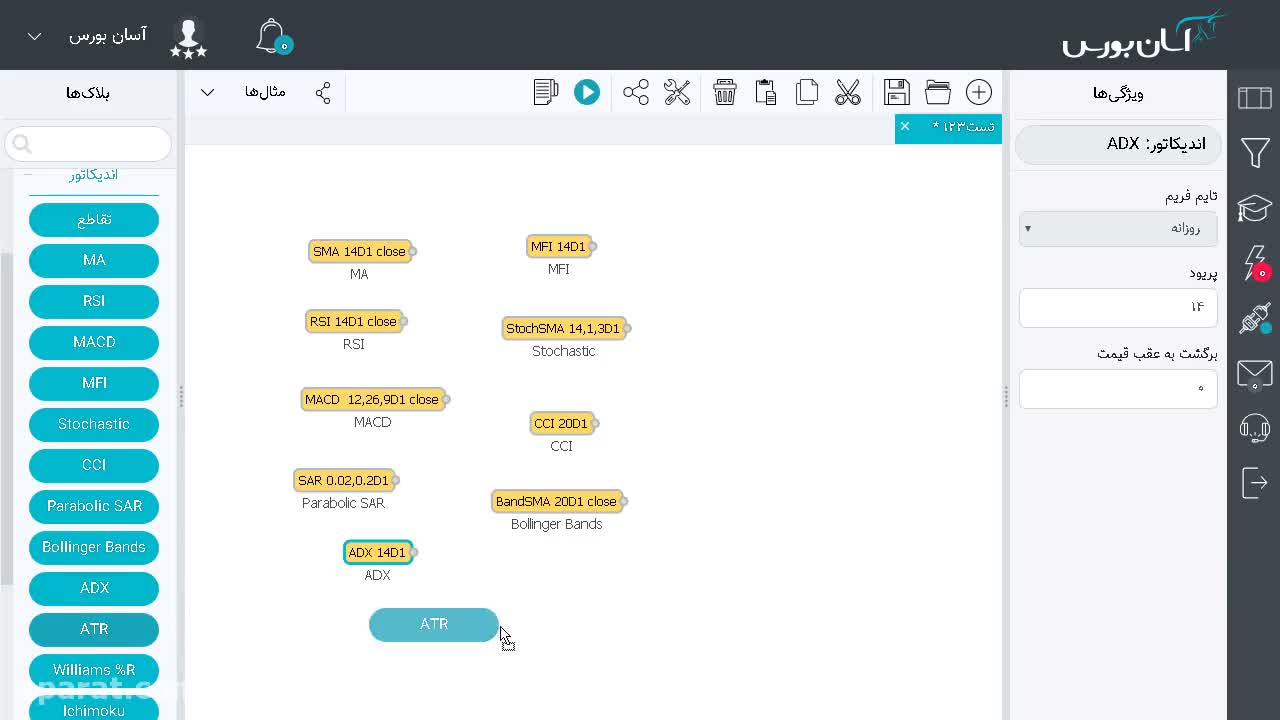Create a new item with the plus circle

[x=979, y=92]
